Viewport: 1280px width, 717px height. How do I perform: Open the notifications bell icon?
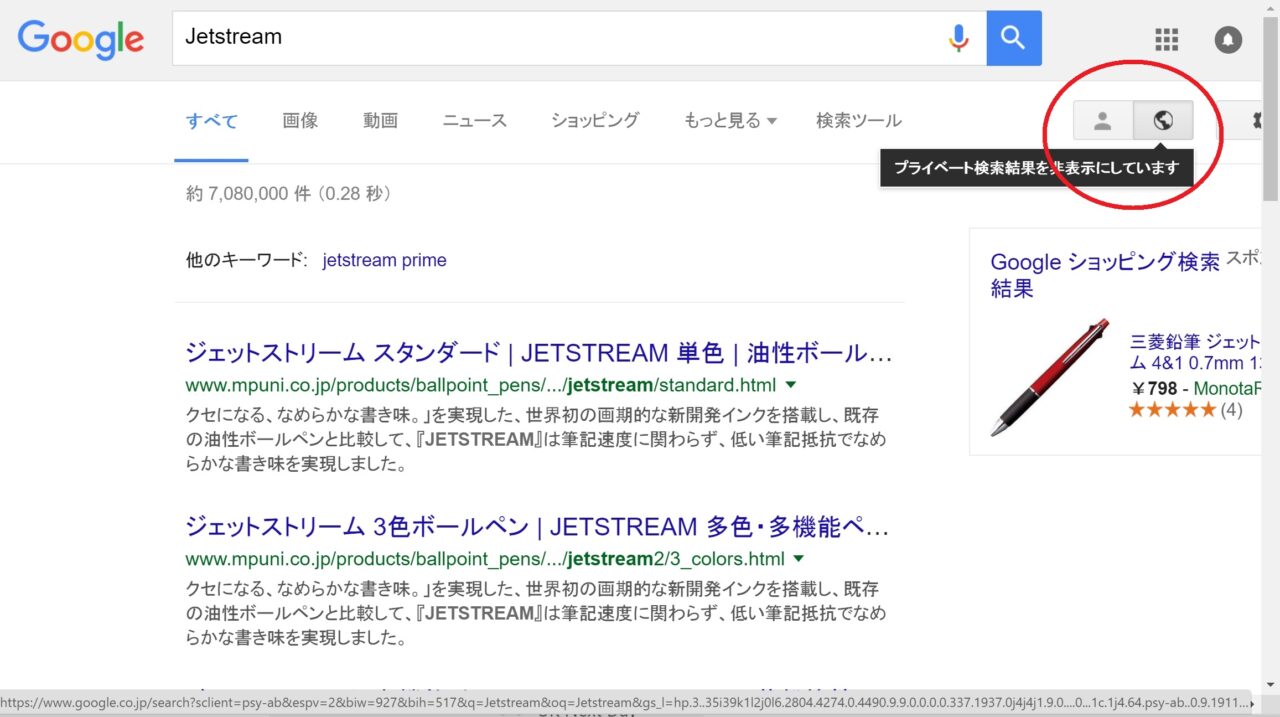point(1228,39)
